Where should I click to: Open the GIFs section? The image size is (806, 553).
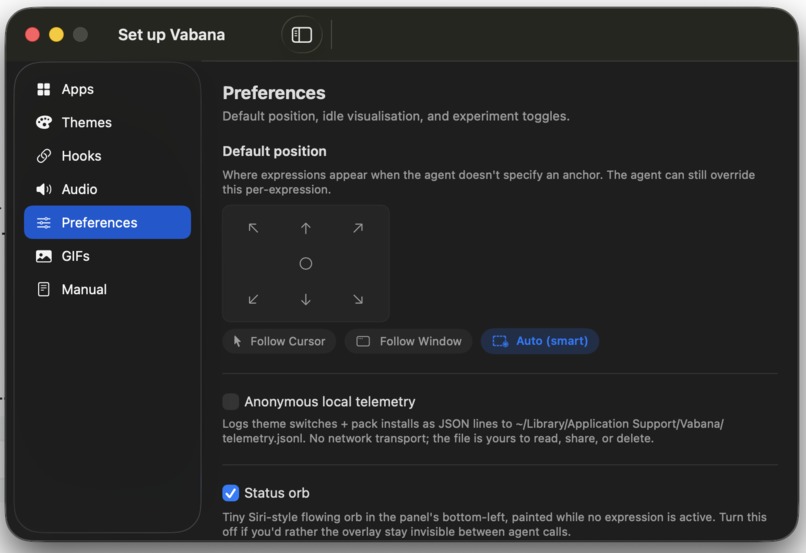pos(107,256)
